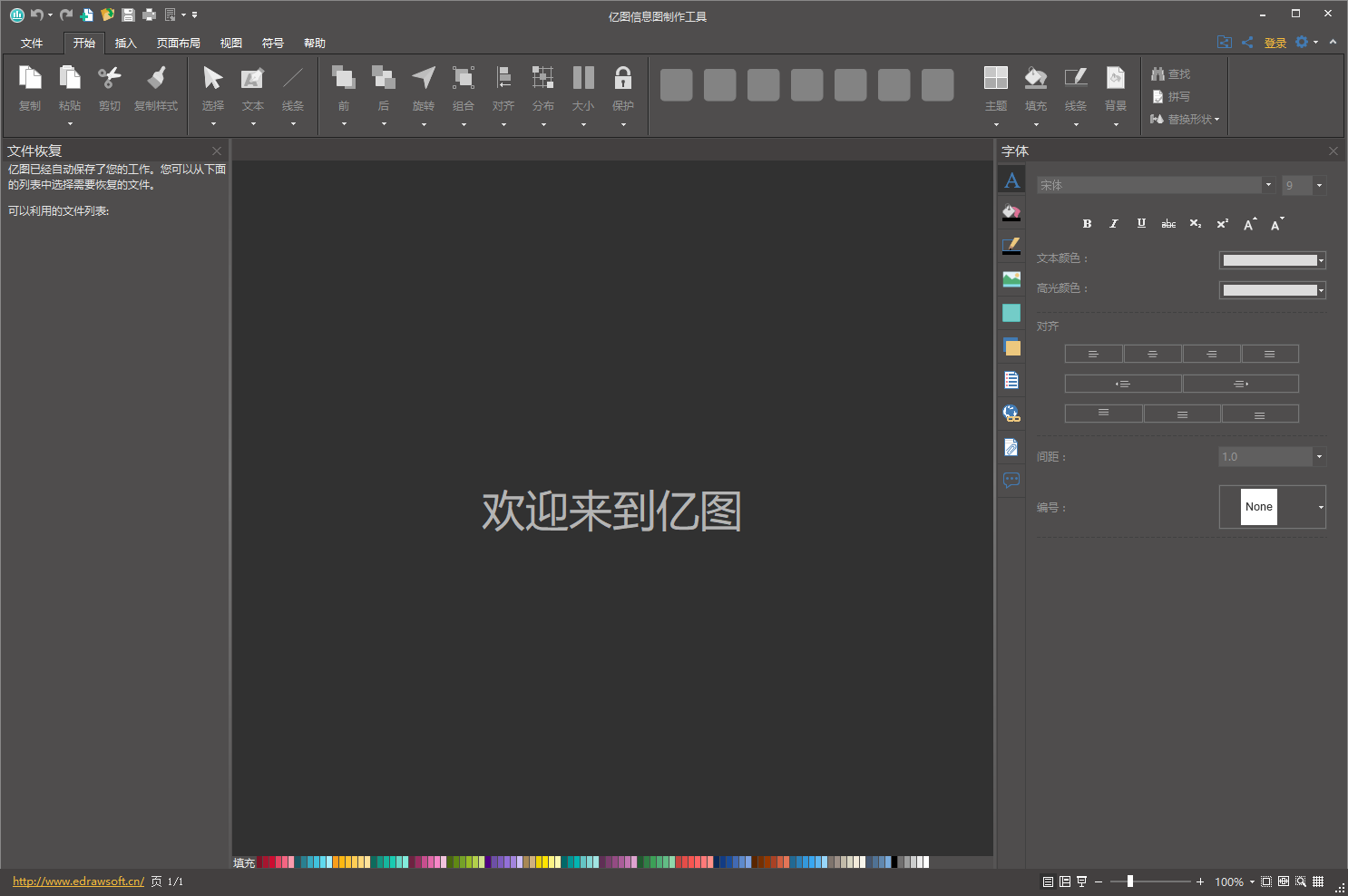
Task: Open the 宋体 font name dropdown
Action: (1268, 185)
